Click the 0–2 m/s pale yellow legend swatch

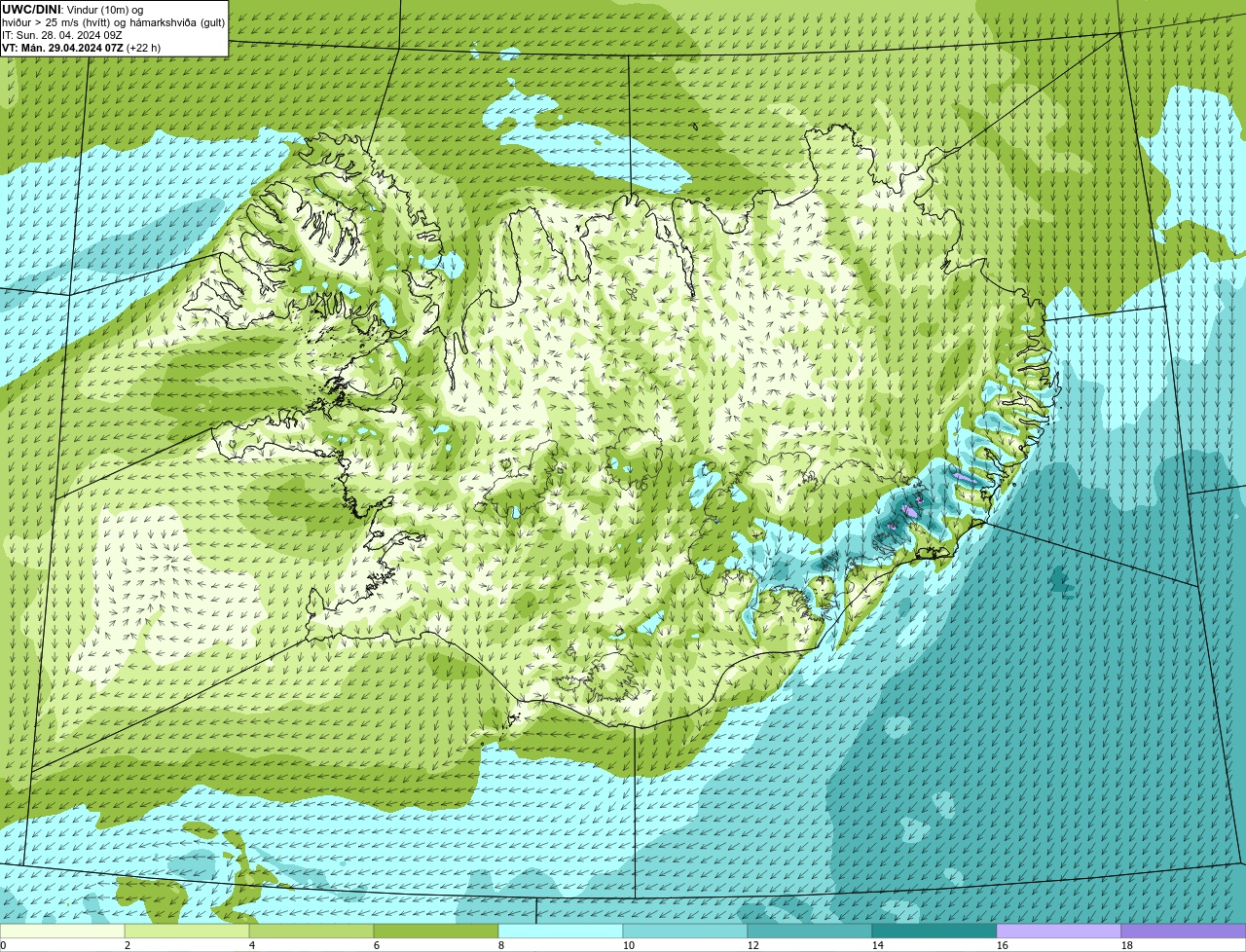coord(62,931)
